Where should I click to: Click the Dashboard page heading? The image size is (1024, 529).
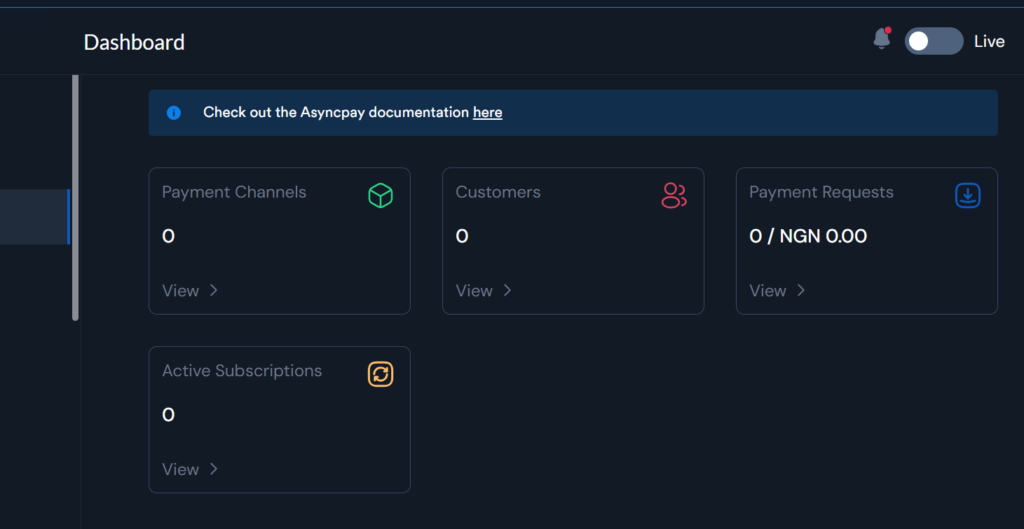(134, 42)
